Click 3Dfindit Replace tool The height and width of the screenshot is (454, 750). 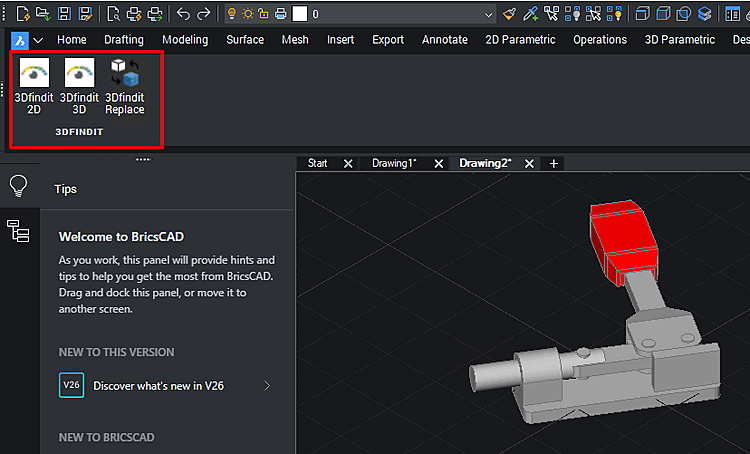coord(124,87)
